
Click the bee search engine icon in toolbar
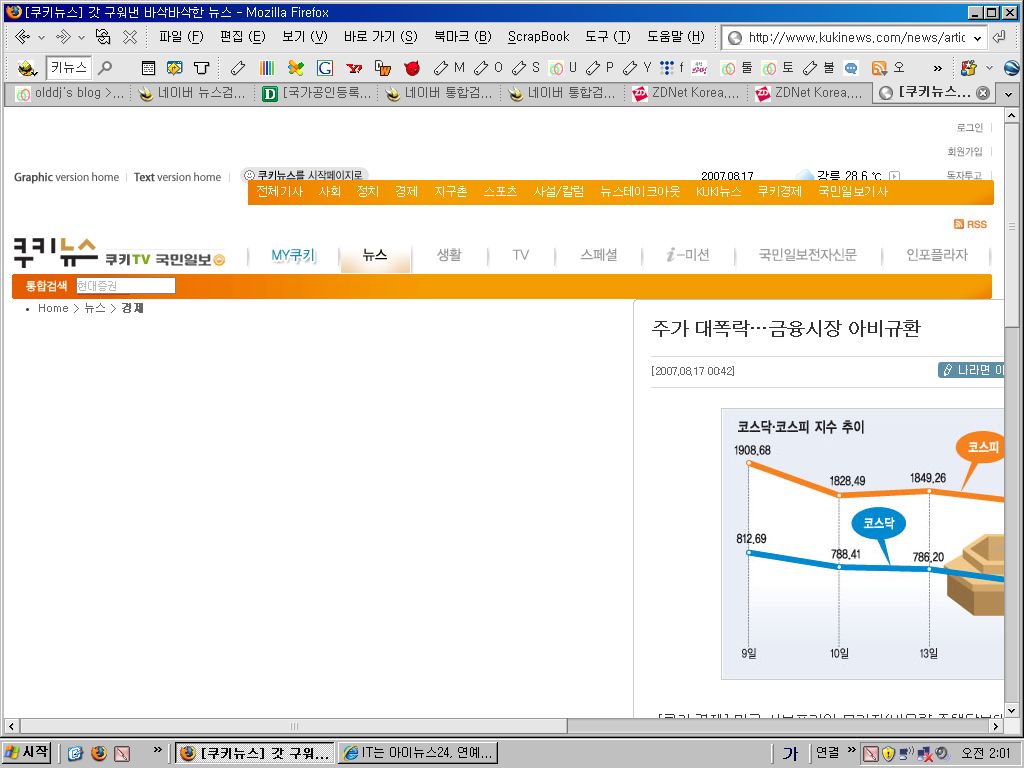pos(27,67)
